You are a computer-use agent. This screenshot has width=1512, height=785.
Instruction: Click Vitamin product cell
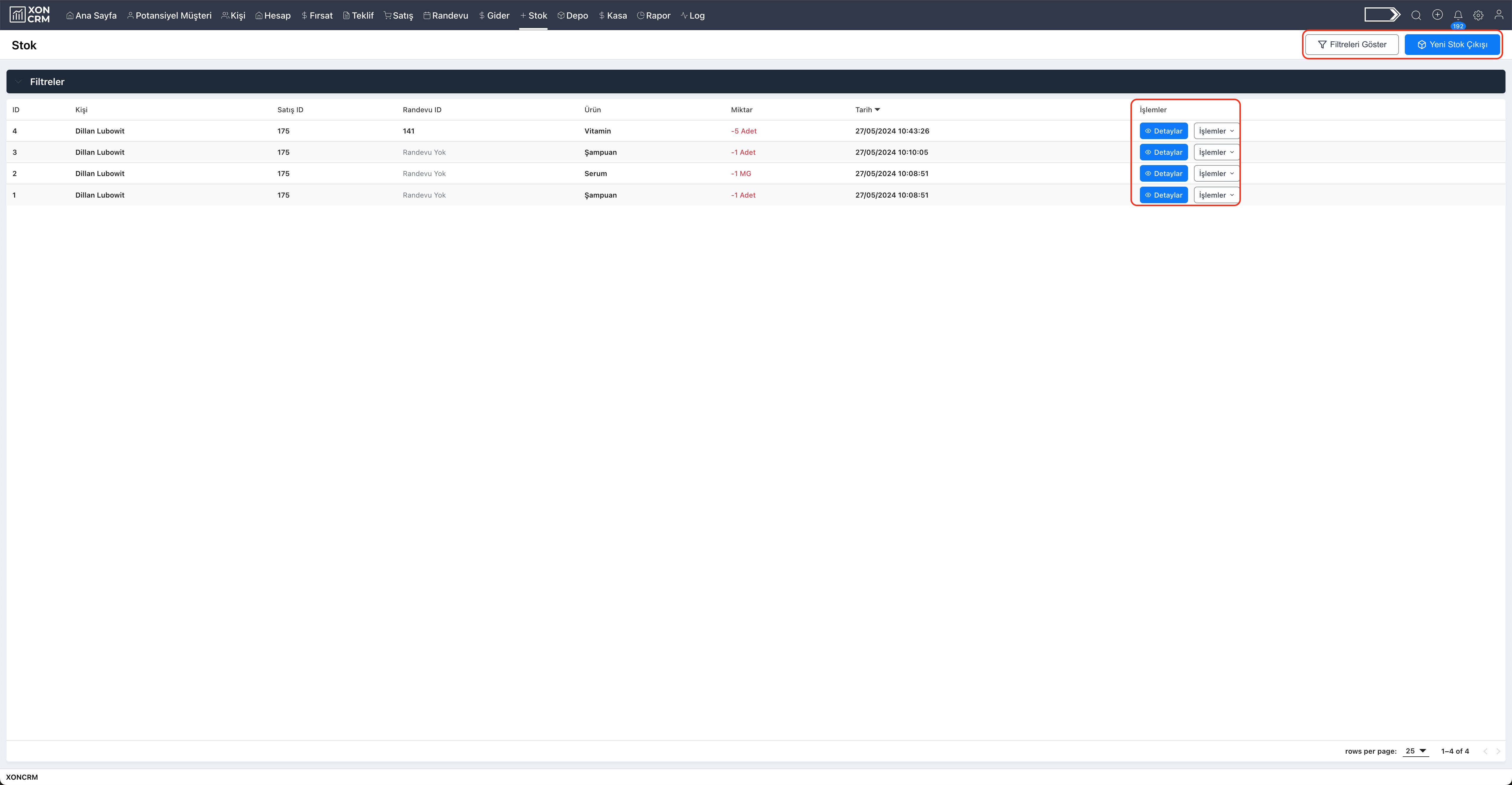(x=597, y=131)
